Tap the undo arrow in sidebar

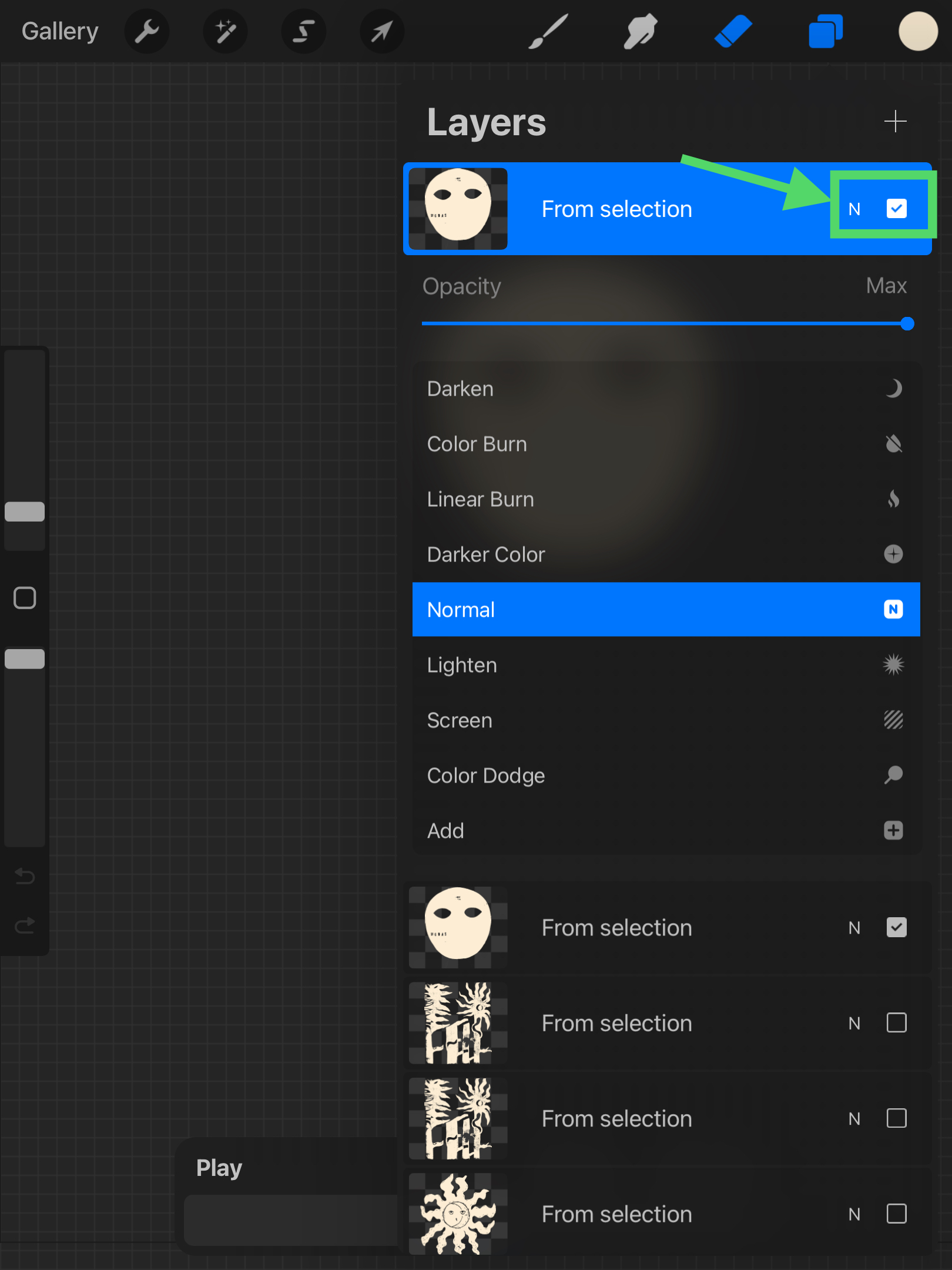click(x=25, y=877)
